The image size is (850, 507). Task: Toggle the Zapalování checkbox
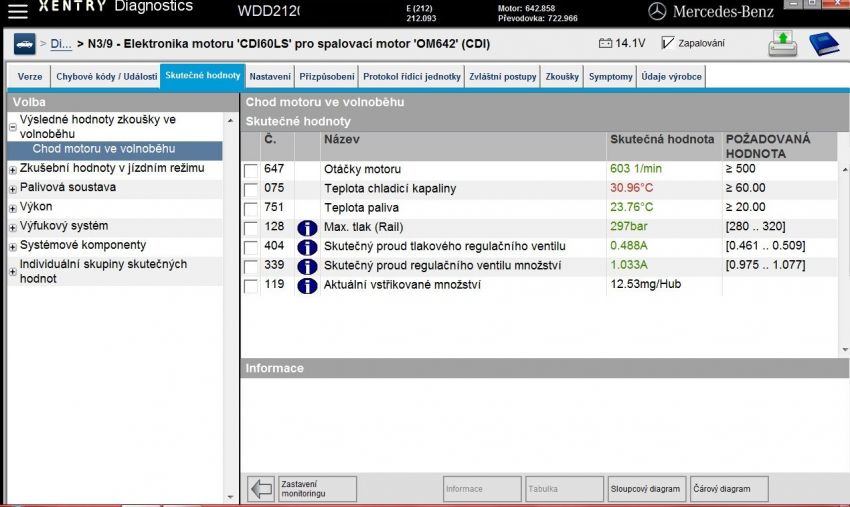click(667, 43)
